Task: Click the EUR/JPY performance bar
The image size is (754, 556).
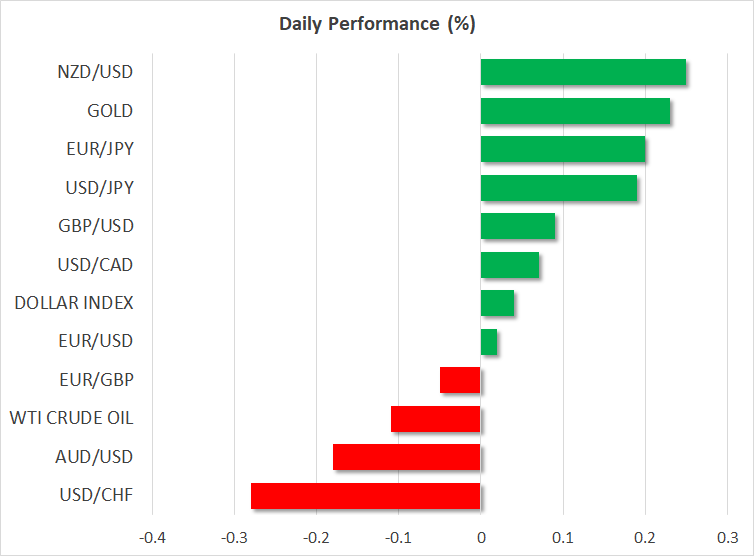Action: [x=563, y=149]
